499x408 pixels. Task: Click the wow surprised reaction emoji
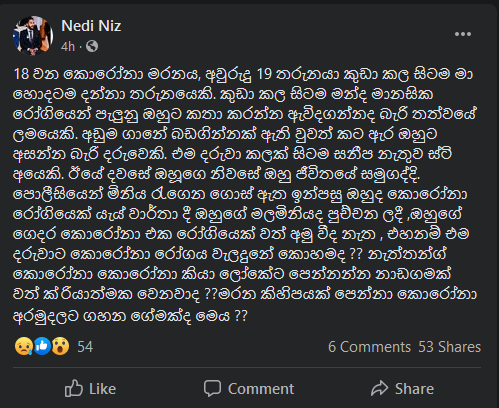(x=60, y=346)
